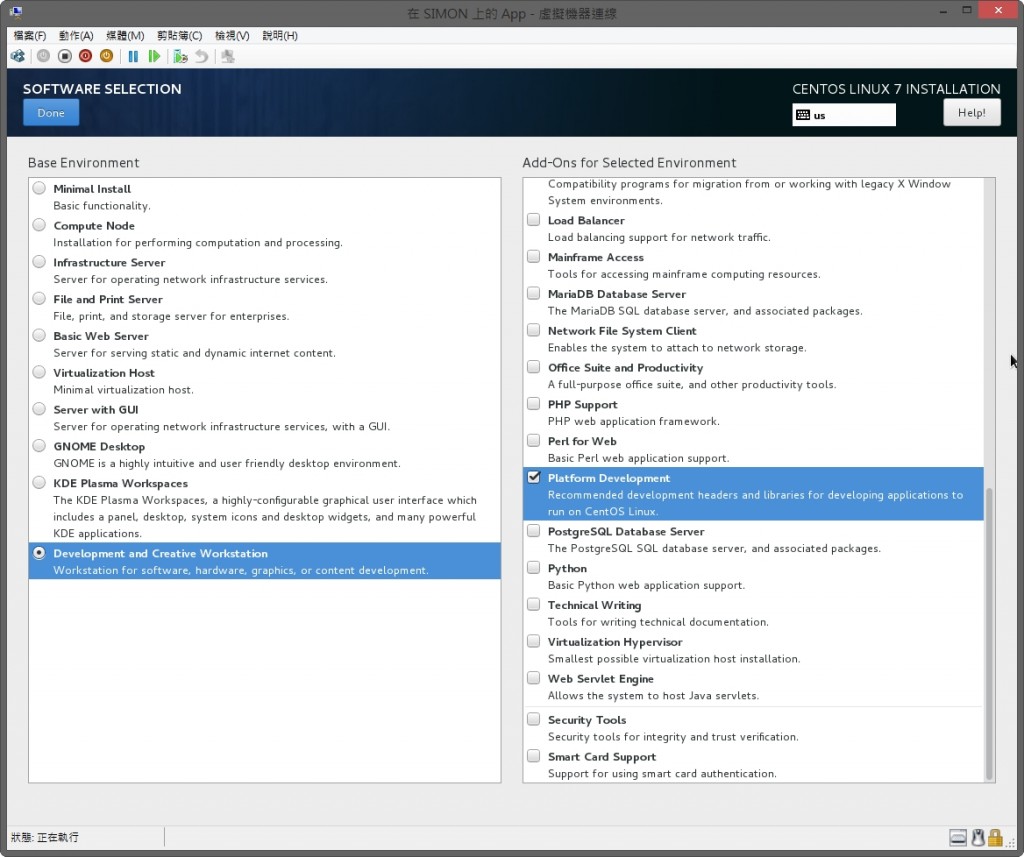
Task: Click 'Minimal virtualization host.' description
Action: (123, 390)
